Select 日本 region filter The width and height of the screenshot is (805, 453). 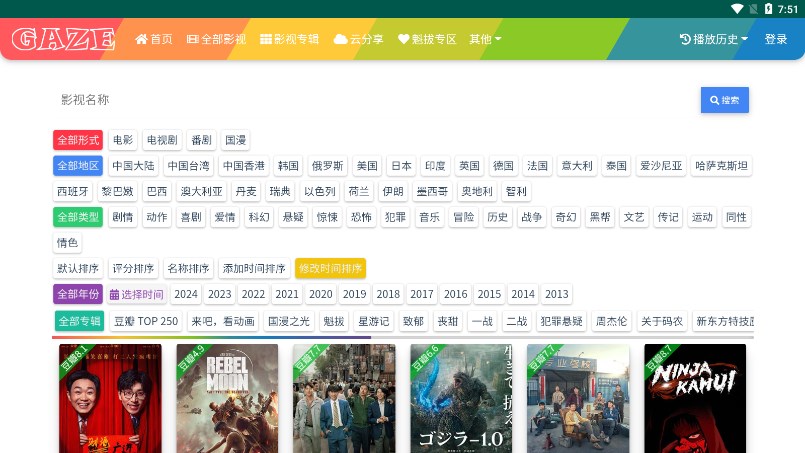401,166
